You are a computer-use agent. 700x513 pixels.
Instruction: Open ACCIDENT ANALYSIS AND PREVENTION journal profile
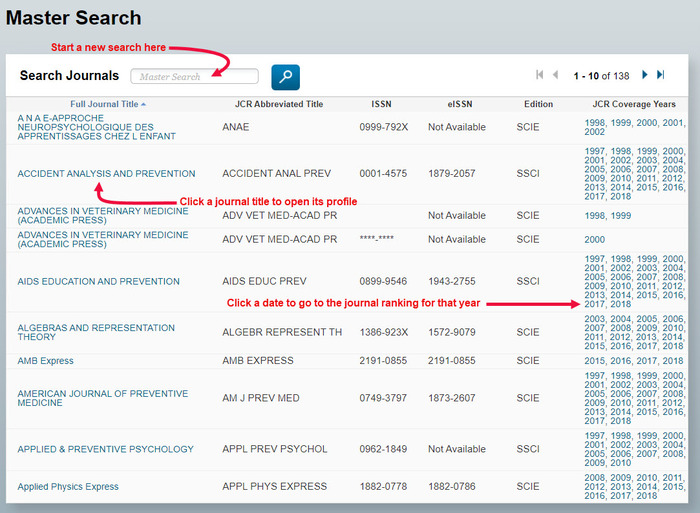pyautogui.click(x=106, y=174)
